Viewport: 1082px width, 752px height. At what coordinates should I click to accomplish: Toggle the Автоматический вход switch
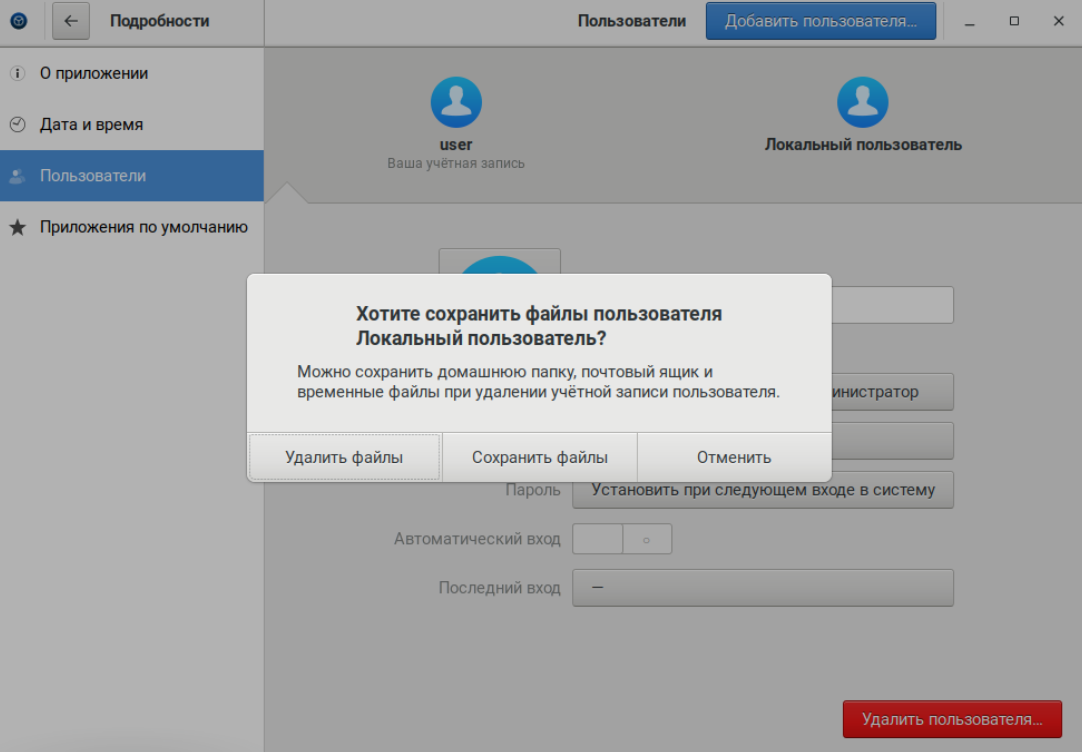pyautogui.click(x=621, y=539)
